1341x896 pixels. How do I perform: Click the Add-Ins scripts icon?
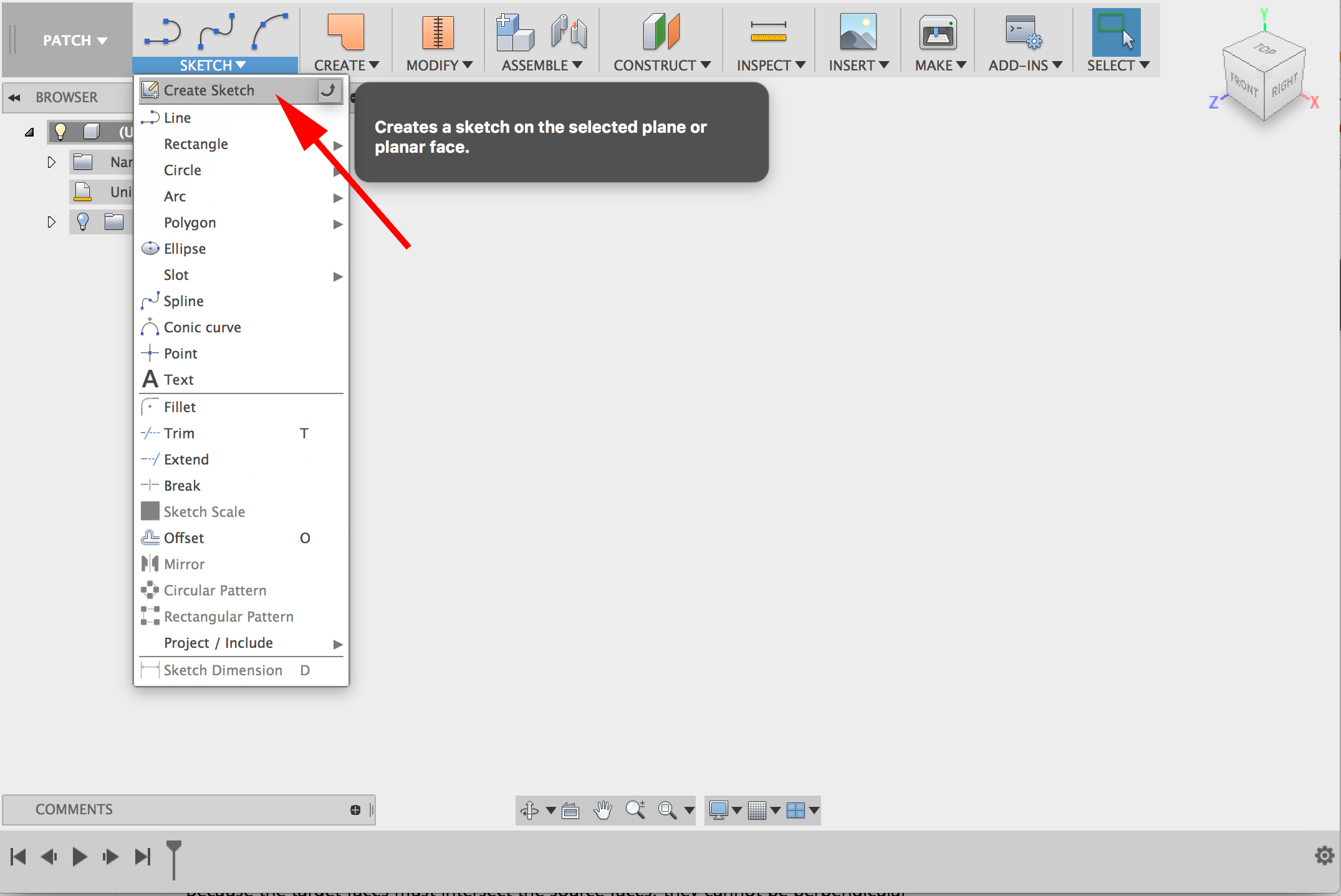tap(1023, 32)
